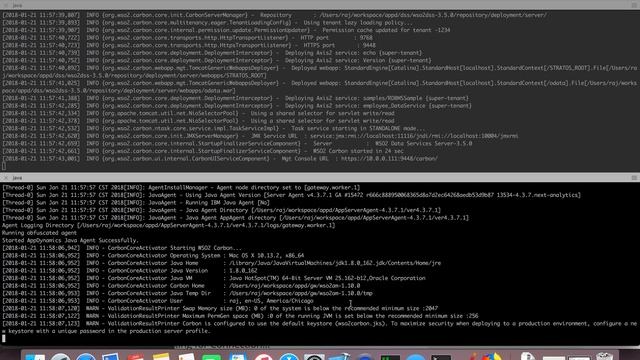Click the split-pane icon on bottom pane title bar

634,178
